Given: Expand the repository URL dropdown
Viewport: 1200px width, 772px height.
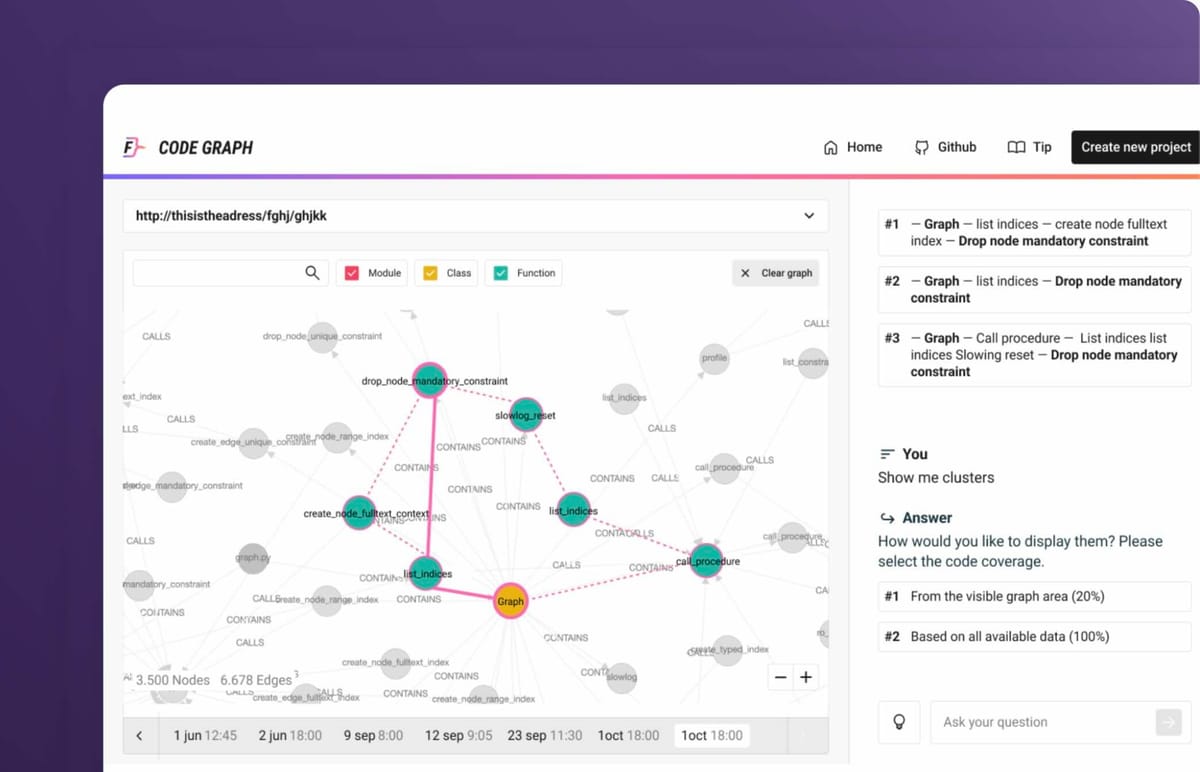Looking at the screenshot, I should coord(809,216).
